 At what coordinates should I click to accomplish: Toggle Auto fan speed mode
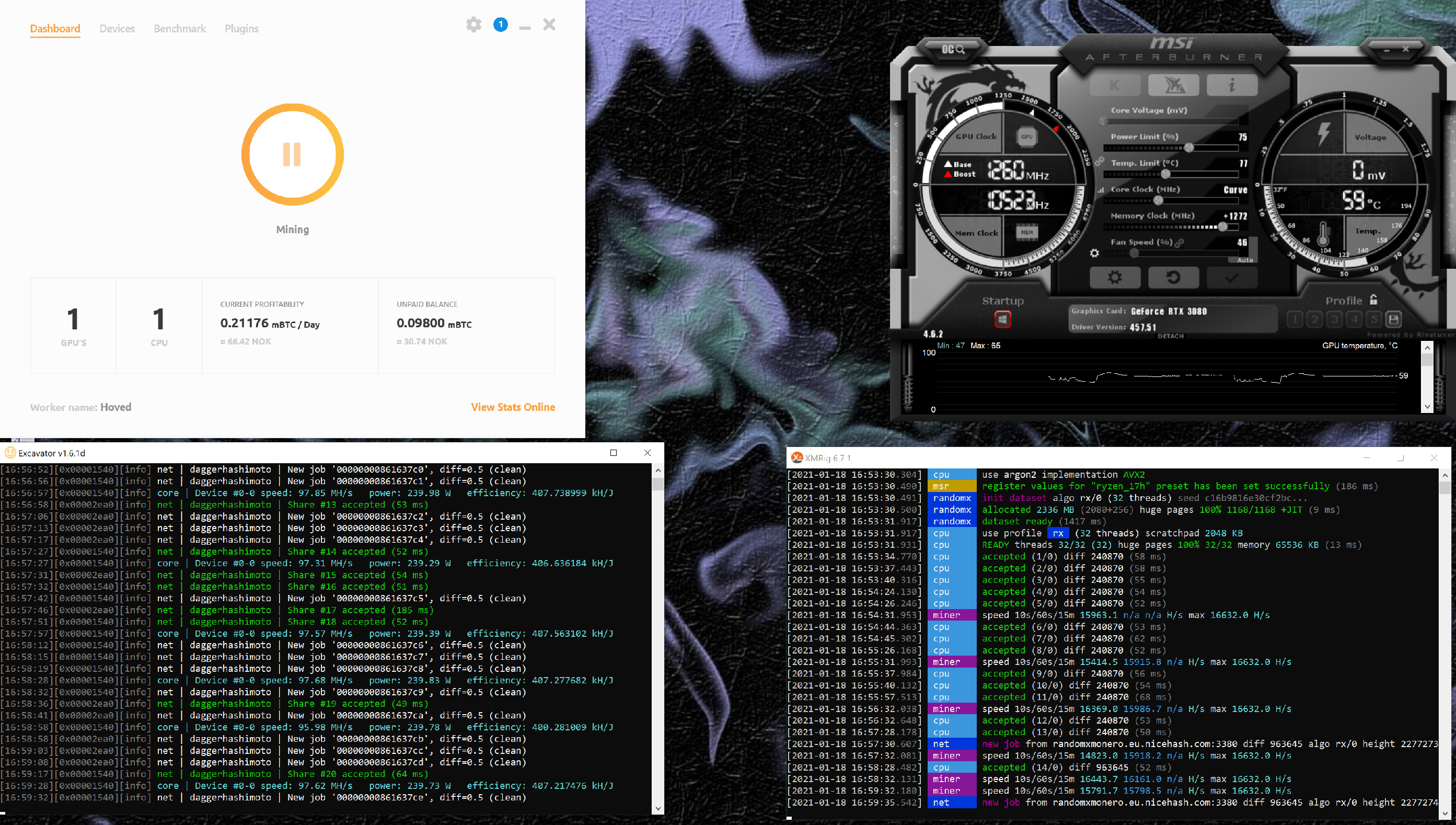pyautogui.click(x=1245, y=260)
